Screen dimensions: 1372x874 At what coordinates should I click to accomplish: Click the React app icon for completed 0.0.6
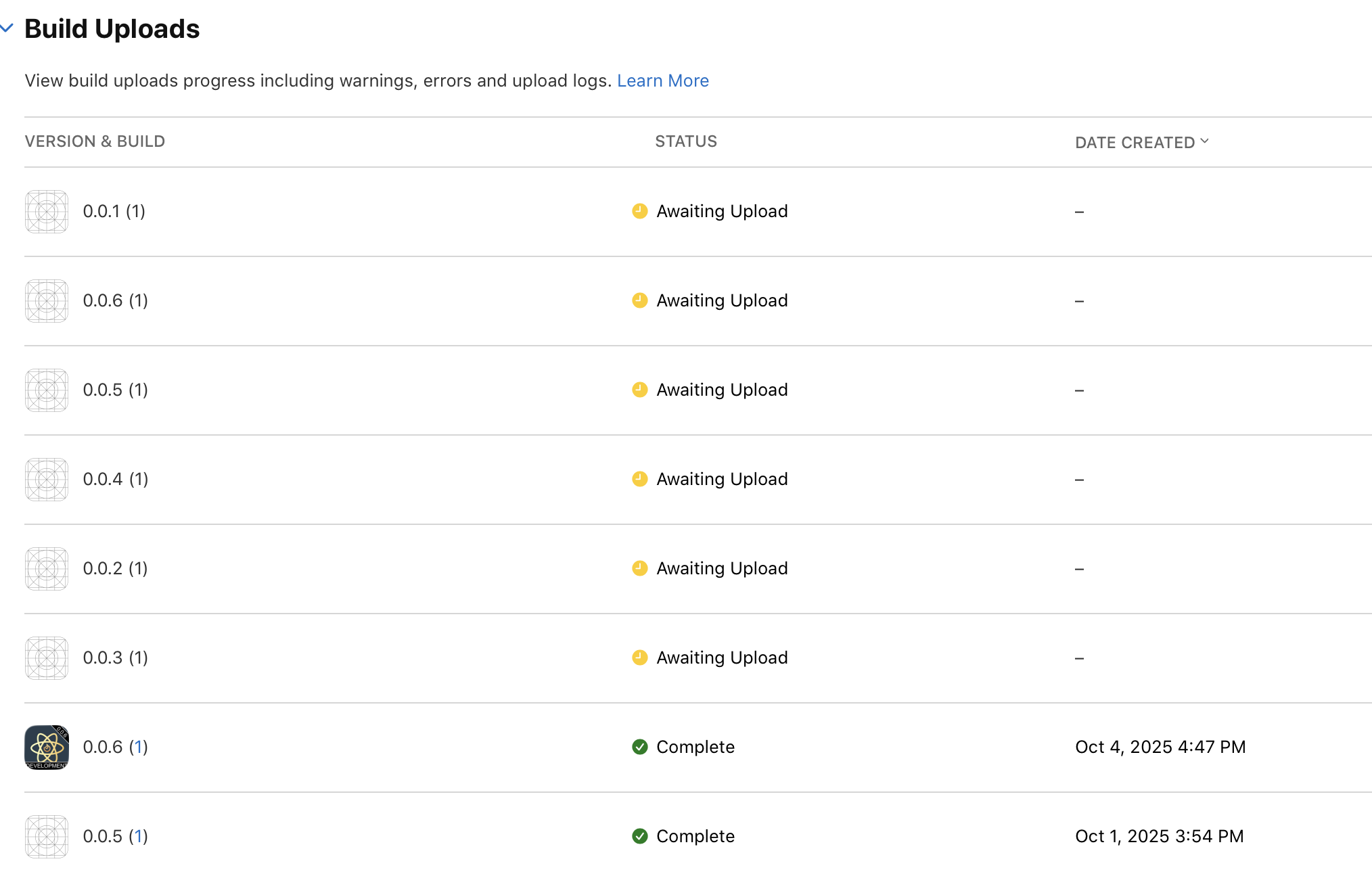pyautogui.click(x=47, y=747)
